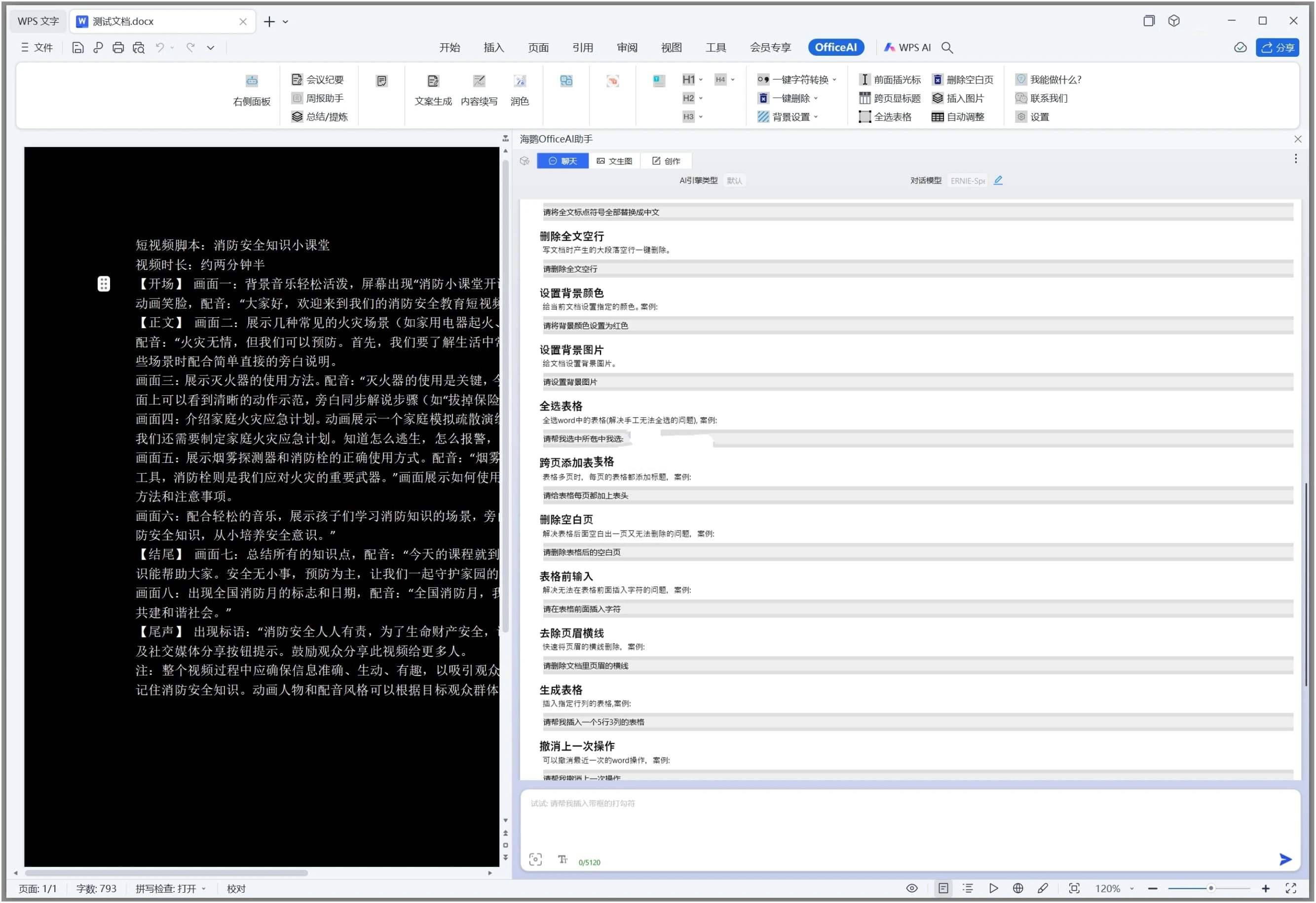
Task: Click the print icon in the quick toolbar
Action: pyautogui.click(x=118, y=47)
